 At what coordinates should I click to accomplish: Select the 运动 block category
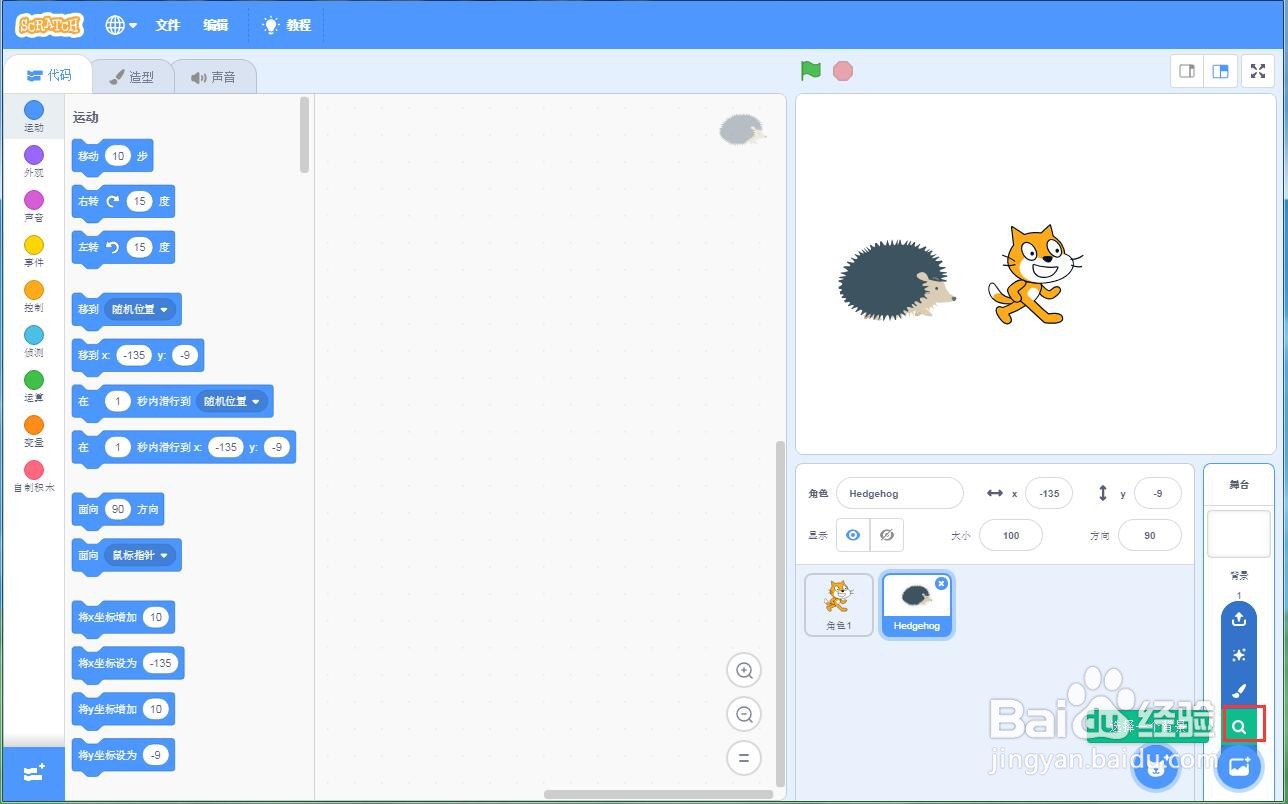[x=34, y=116]
